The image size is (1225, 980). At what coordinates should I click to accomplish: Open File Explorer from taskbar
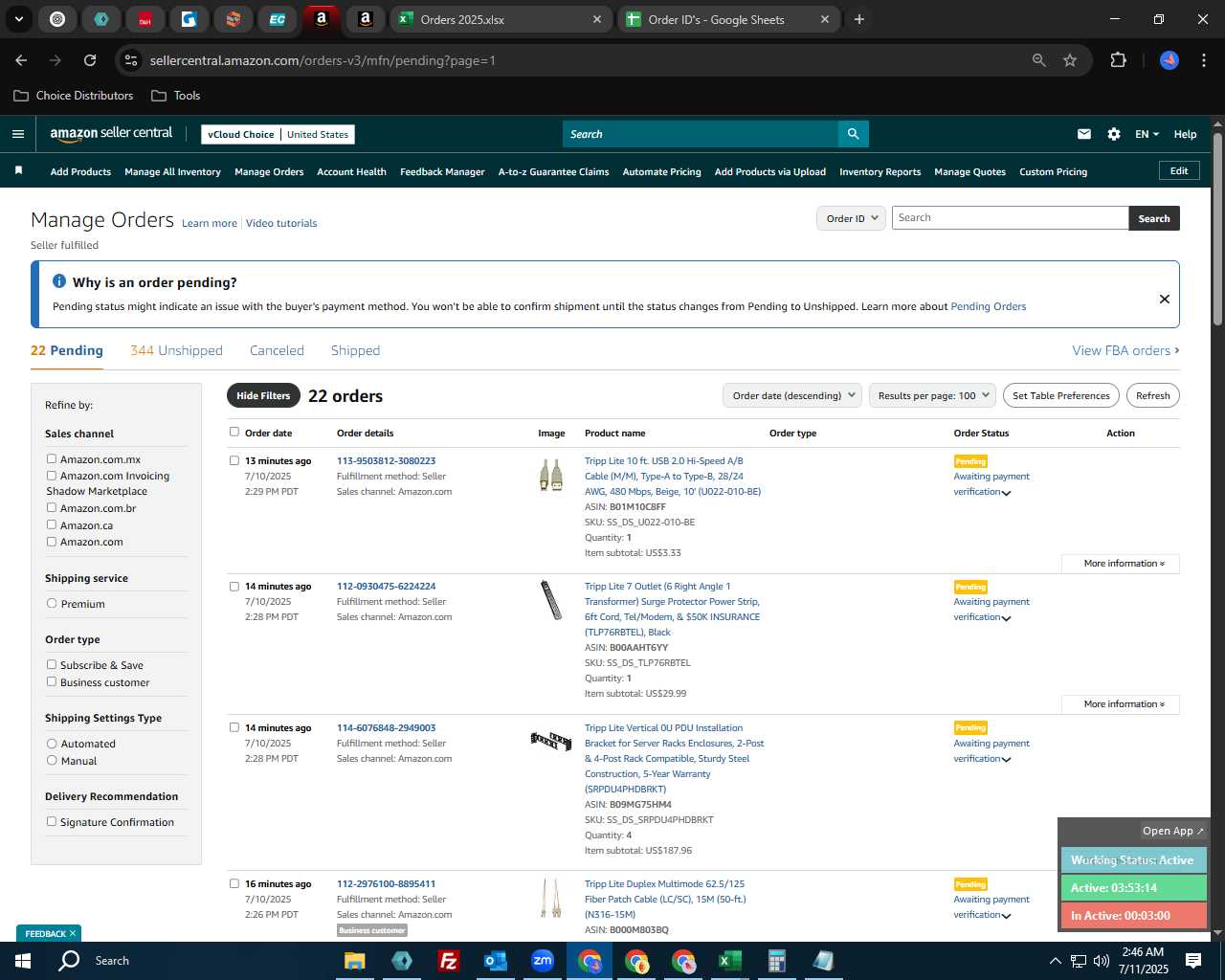click(x=355, y=961)
